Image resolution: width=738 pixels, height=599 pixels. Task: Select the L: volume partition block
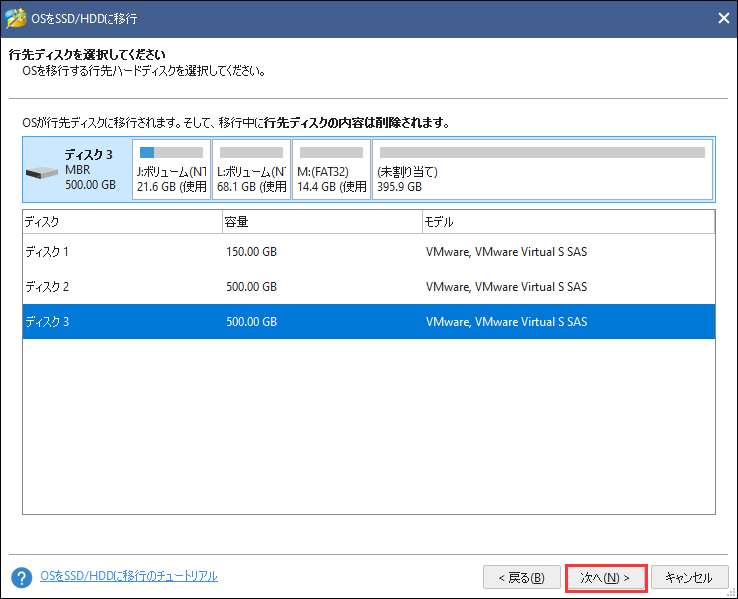[x=251, y=169]
